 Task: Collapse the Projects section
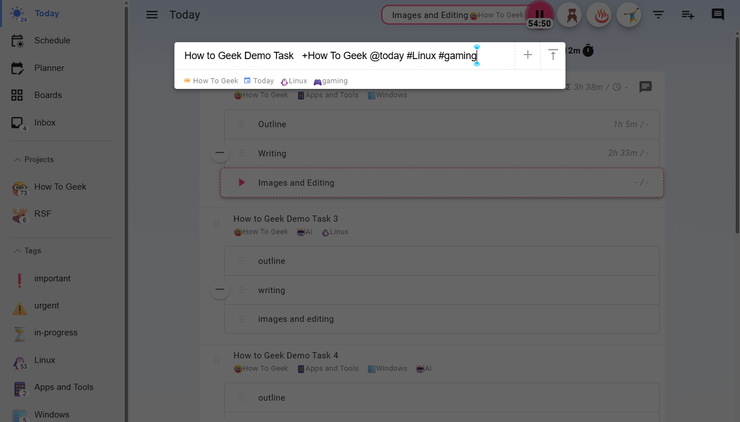coord(33,160)
